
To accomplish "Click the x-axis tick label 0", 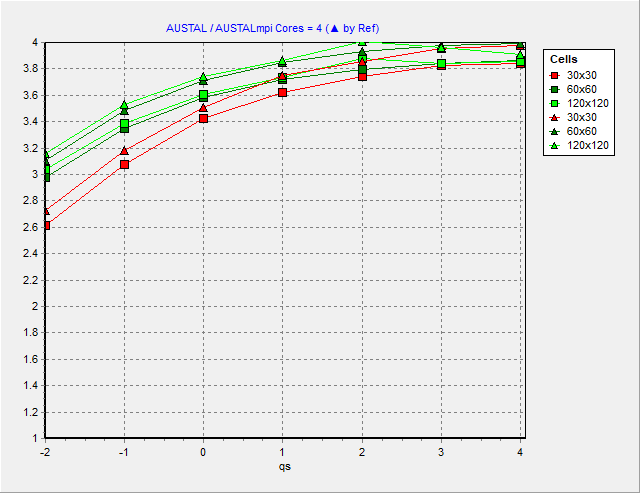I will [203, 452].
